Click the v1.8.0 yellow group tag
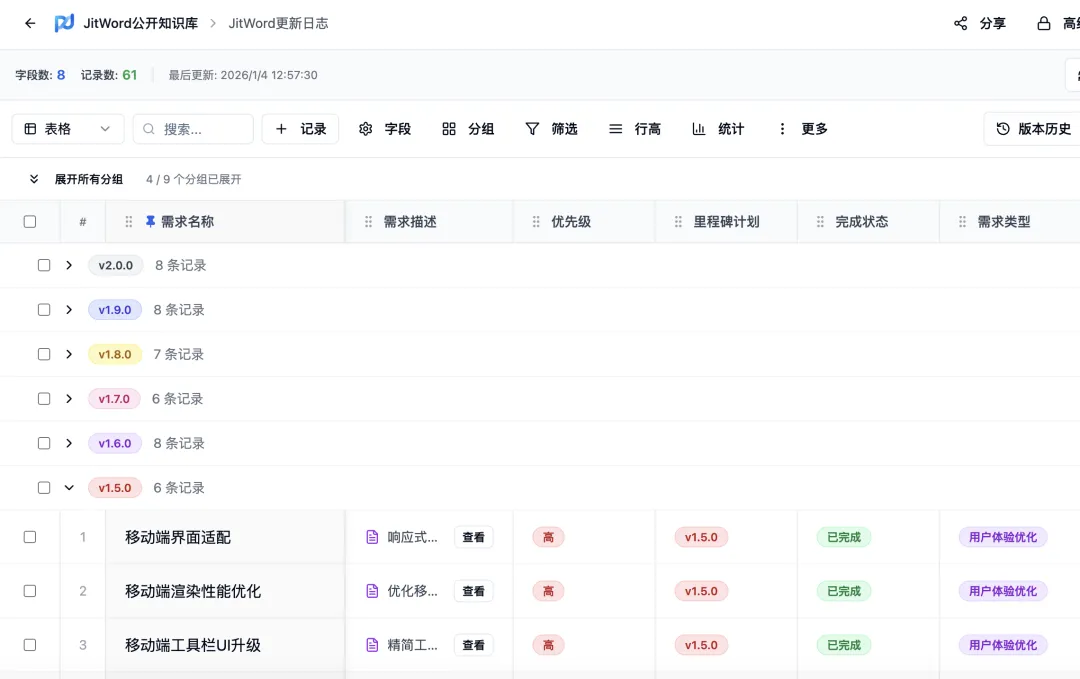 115,354
